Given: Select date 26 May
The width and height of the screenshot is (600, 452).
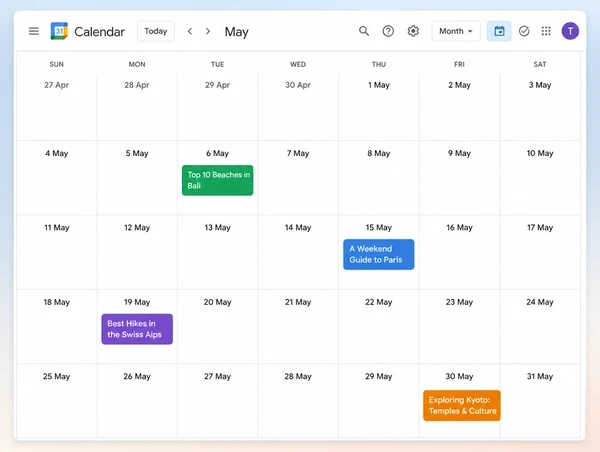Looking at the screenshot, I should [x=137, y=377].
